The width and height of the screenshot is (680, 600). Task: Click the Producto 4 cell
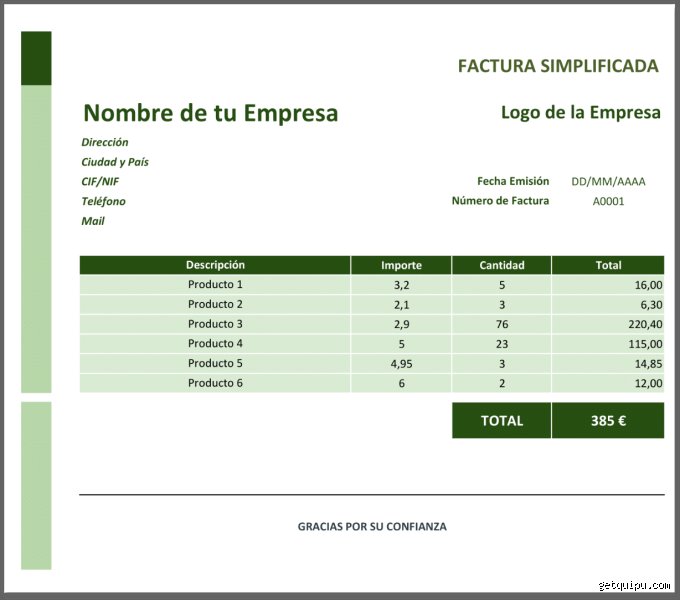point(215,344)
